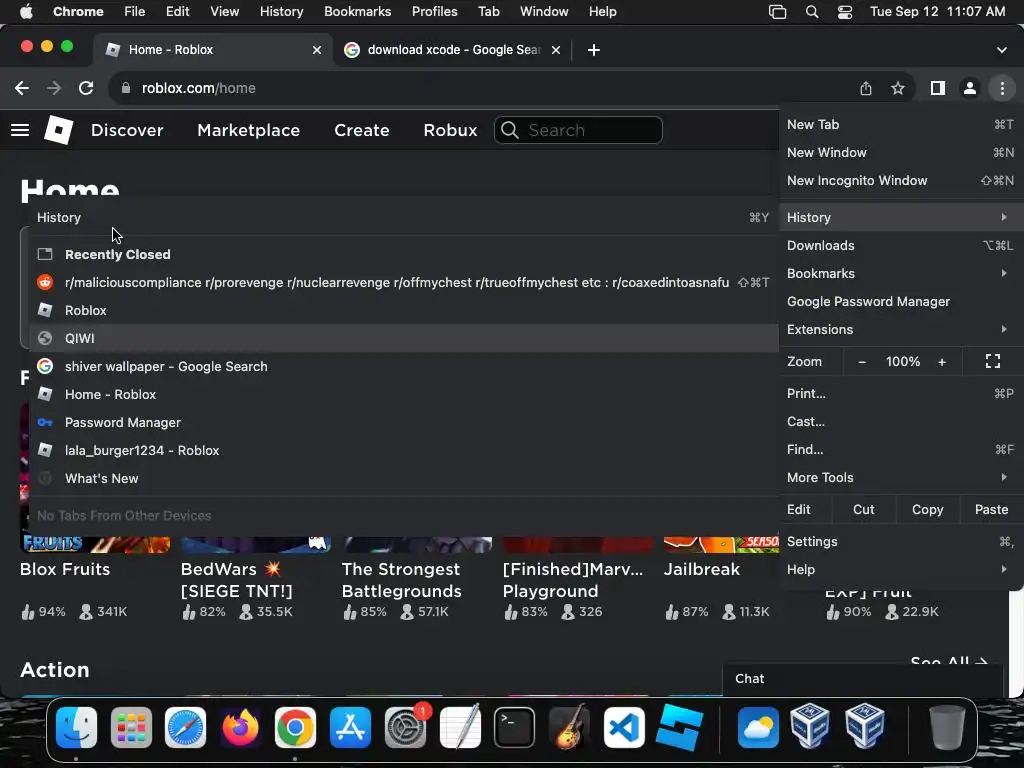Reopen Password Manager history entry
The image size is (1024, 768).
click(x=404, y=423)
